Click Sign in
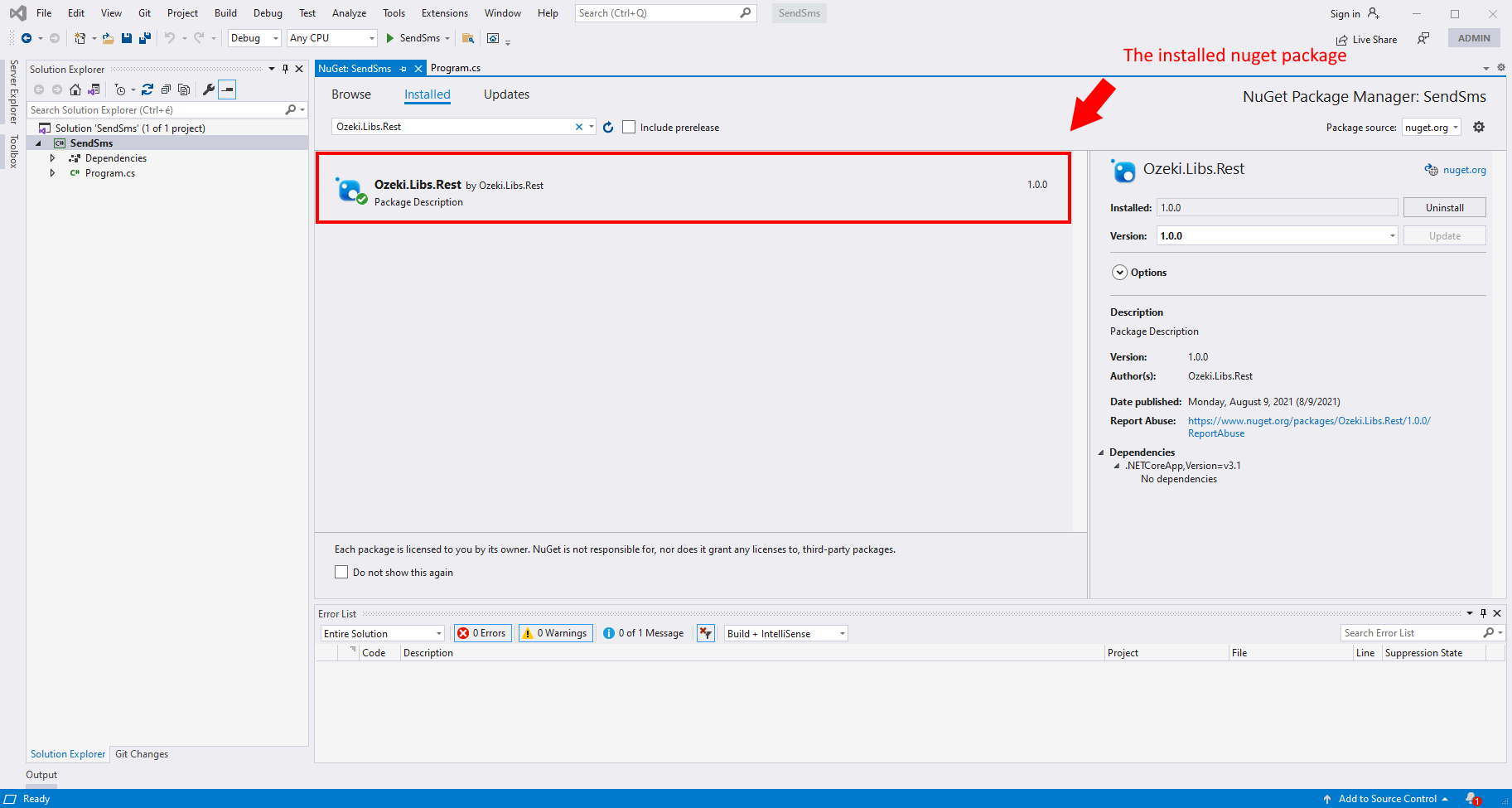Image resolution: width=1512 pixels, height=808 pixels. (1345, 14)
